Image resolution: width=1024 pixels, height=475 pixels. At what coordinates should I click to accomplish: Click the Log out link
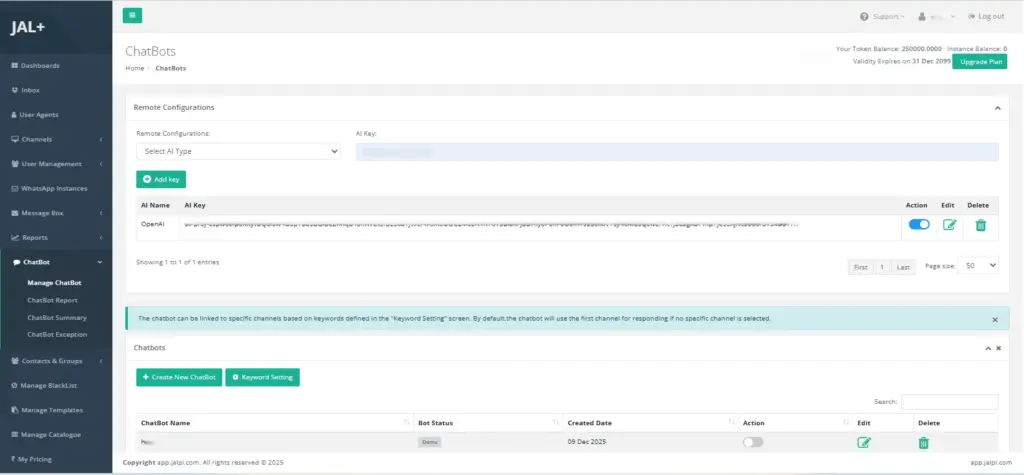986,16
